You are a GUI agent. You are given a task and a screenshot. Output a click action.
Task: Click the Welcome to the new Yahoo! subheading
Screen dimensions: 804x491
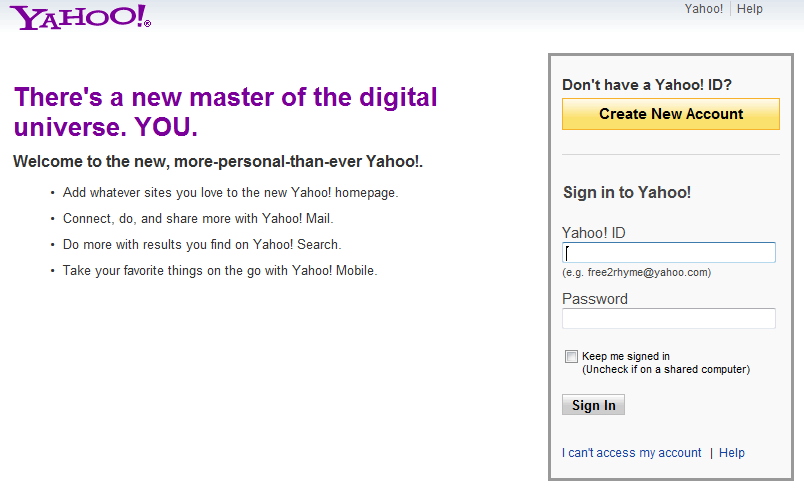[218, 161]
